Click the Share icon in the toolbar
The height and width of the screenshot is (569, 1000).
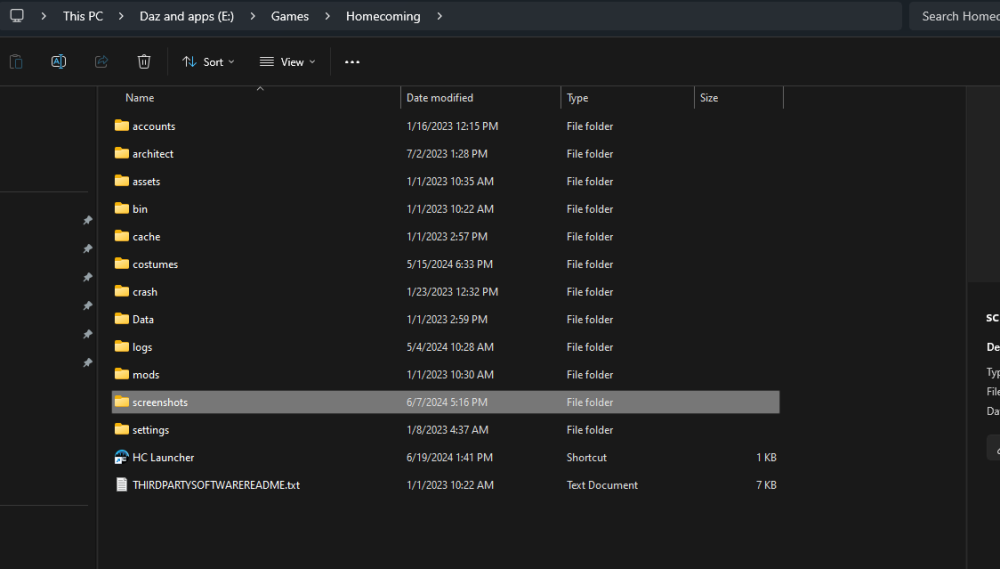click(101, 62)
